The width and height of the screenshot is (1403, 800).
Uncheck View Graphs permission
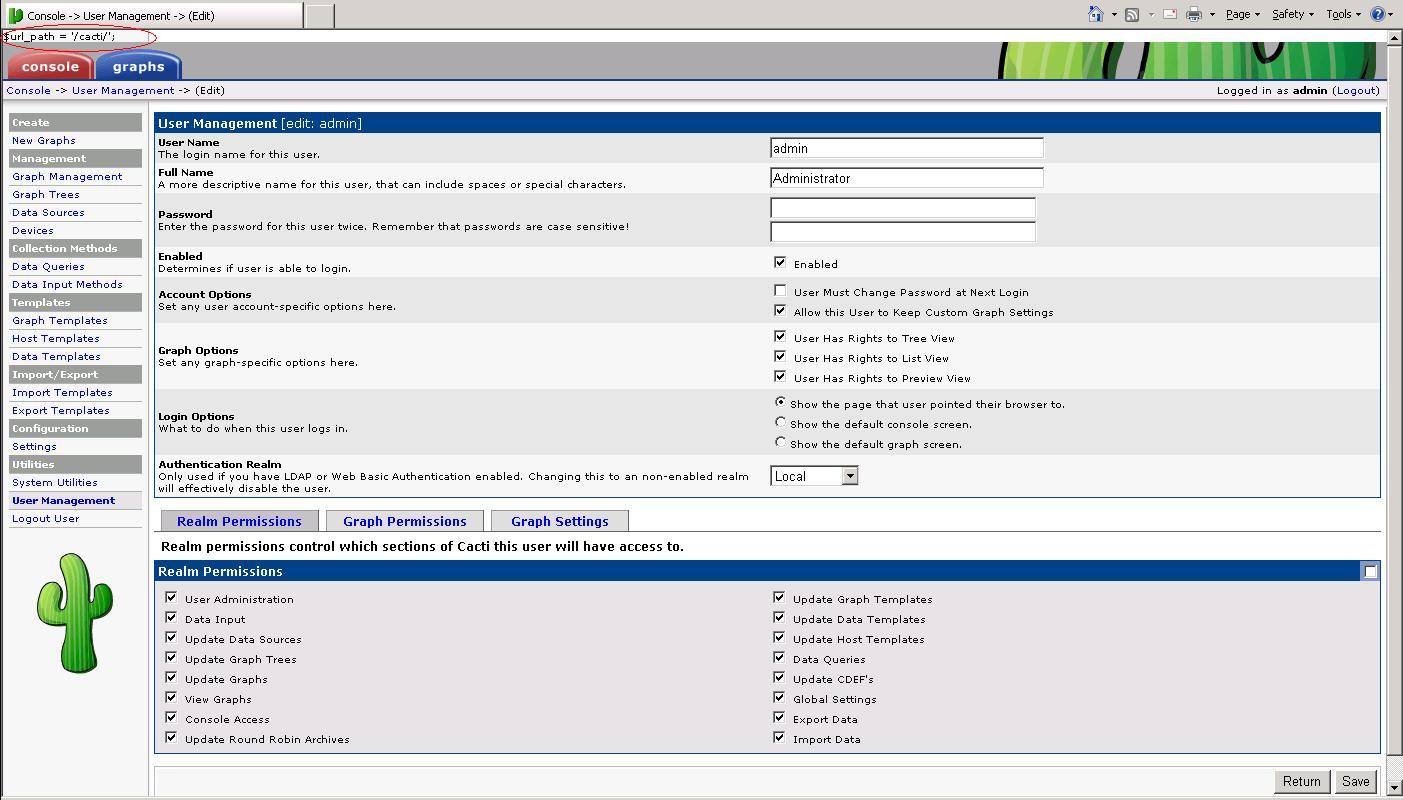[171, 697]
